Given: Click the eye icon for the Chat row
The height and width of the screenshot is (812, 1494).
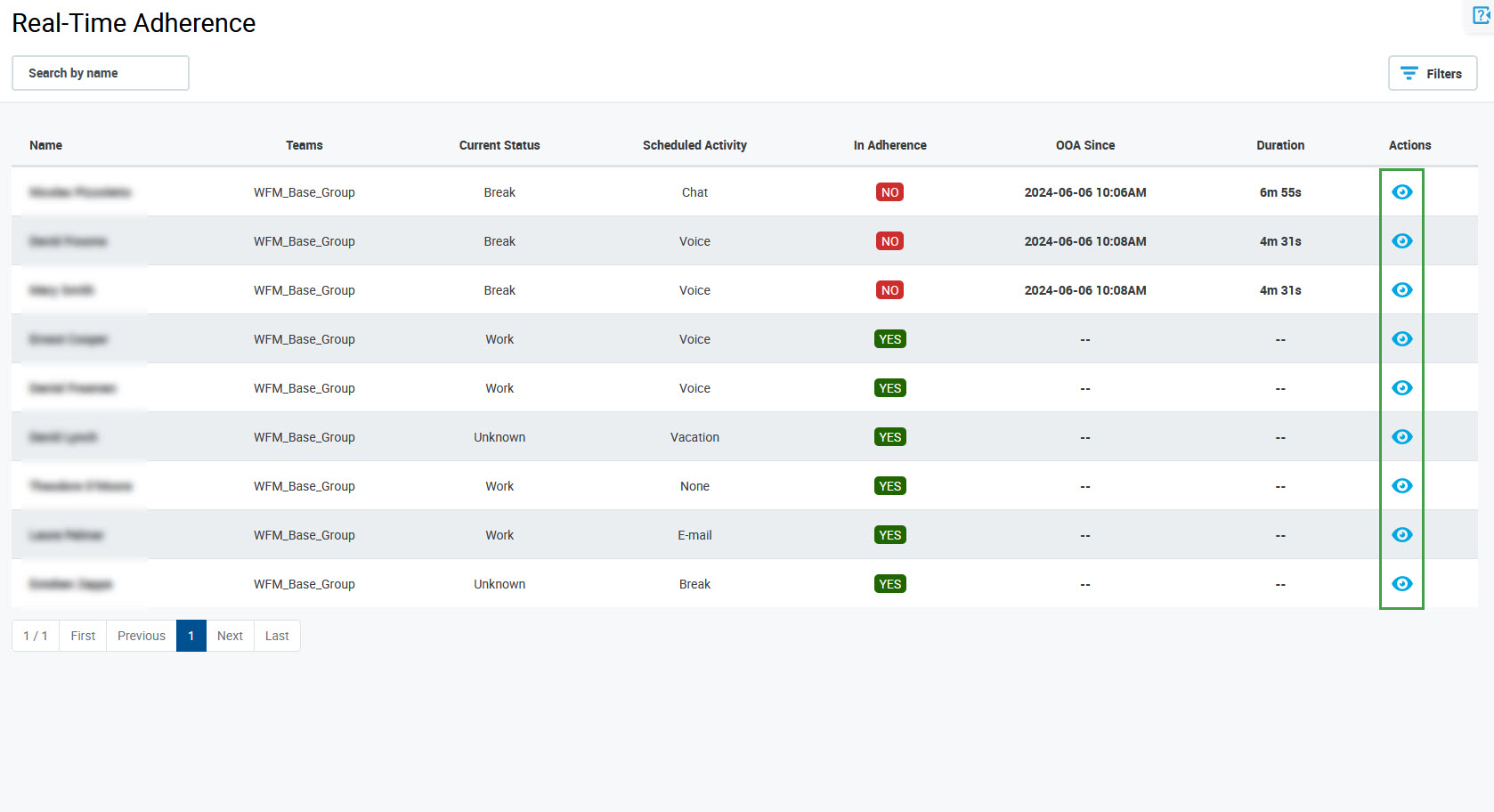Looking at the screenshot, I should tap(1401, 192).
